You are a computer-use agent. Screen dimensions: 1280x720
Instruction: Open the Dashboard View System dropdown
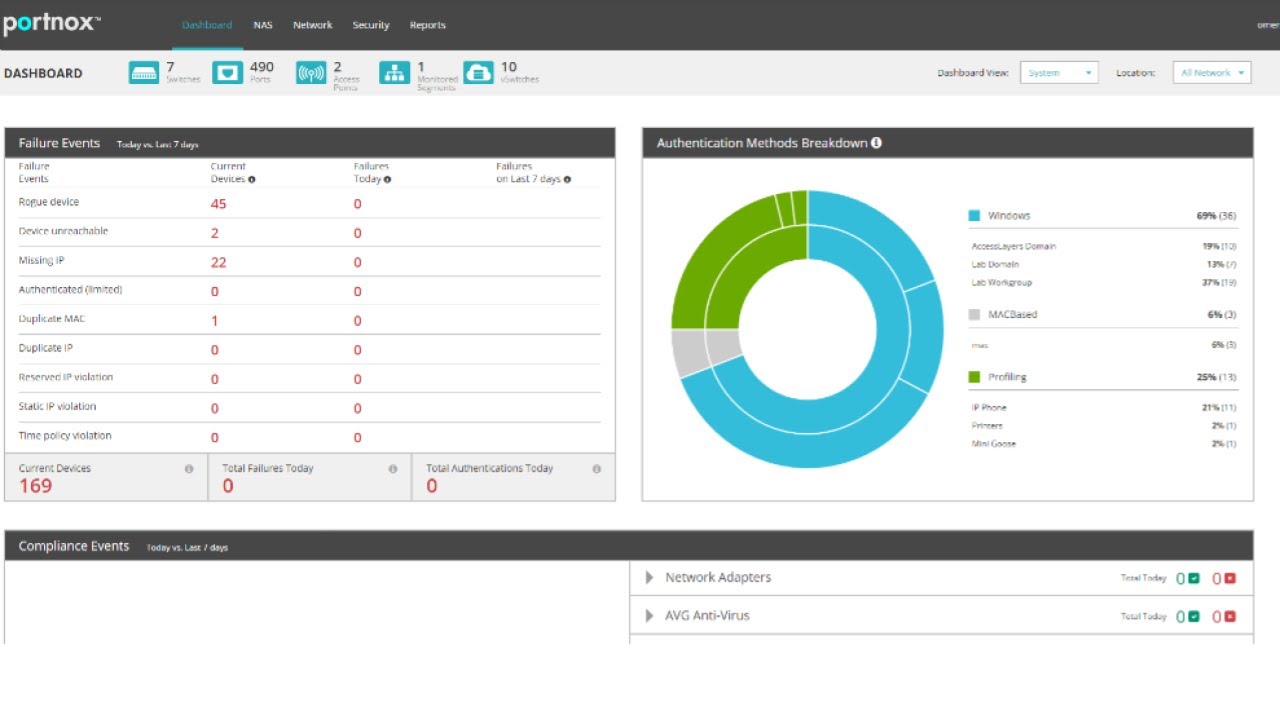coord(1059,73)
